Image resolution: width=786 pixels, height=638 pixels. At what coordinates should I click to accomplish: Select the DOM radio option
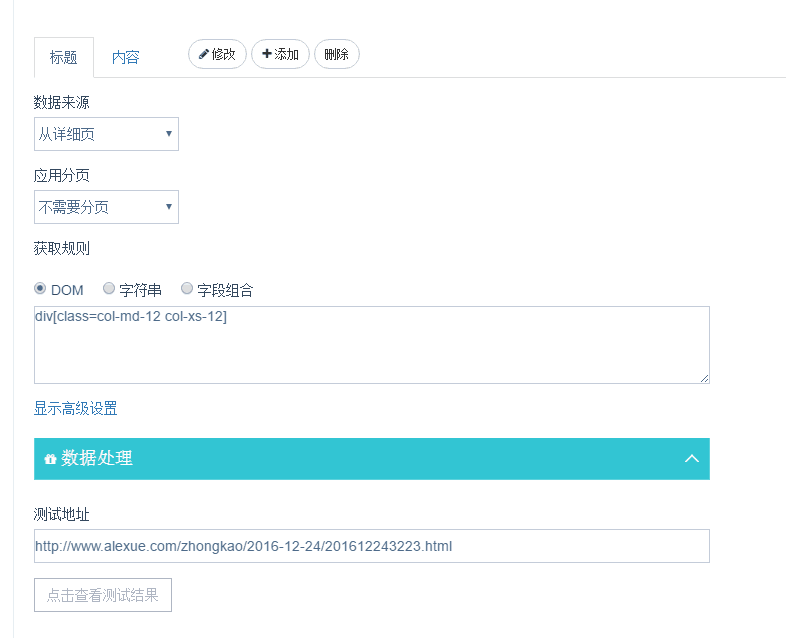click(40, 289)
